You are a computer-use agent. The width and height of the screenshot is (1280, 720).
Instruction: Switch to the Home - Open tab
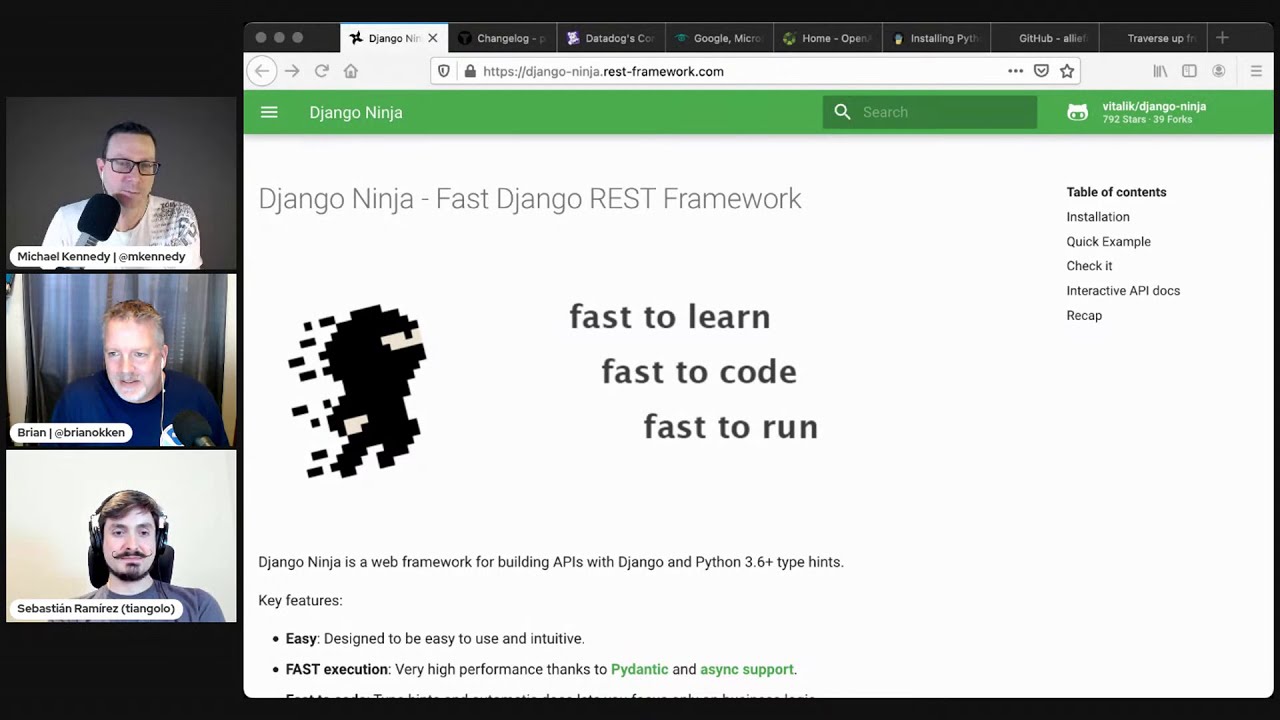(x=826, y=38)
